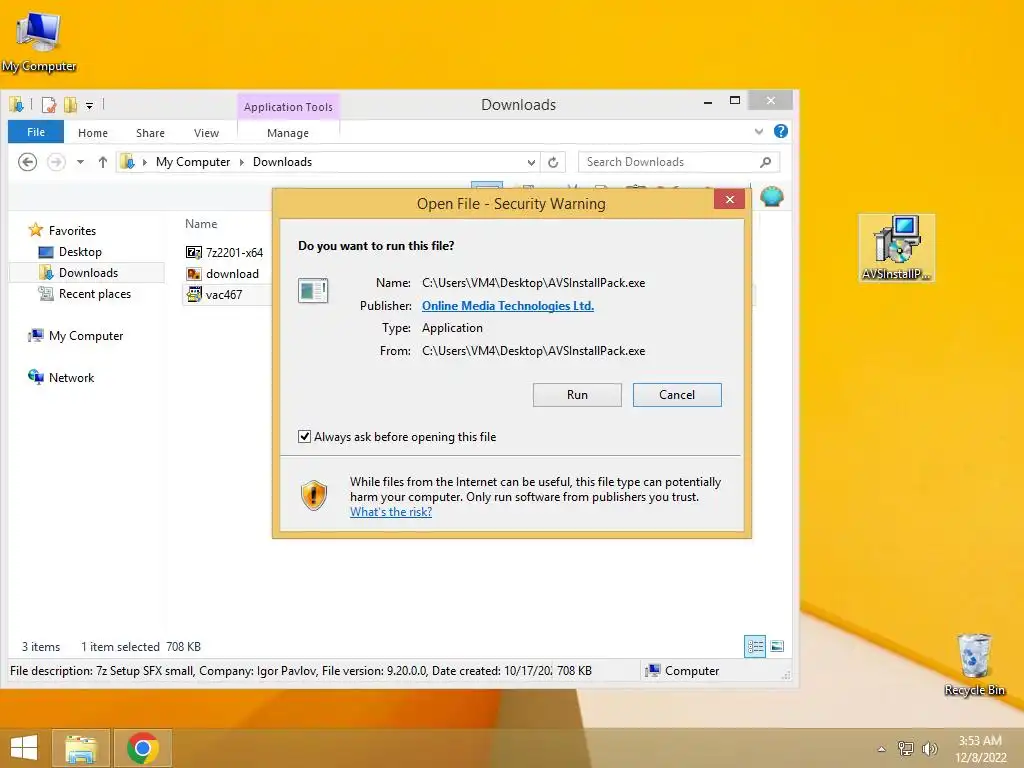Switch to the Home ribbon tab

click(93, 133)
